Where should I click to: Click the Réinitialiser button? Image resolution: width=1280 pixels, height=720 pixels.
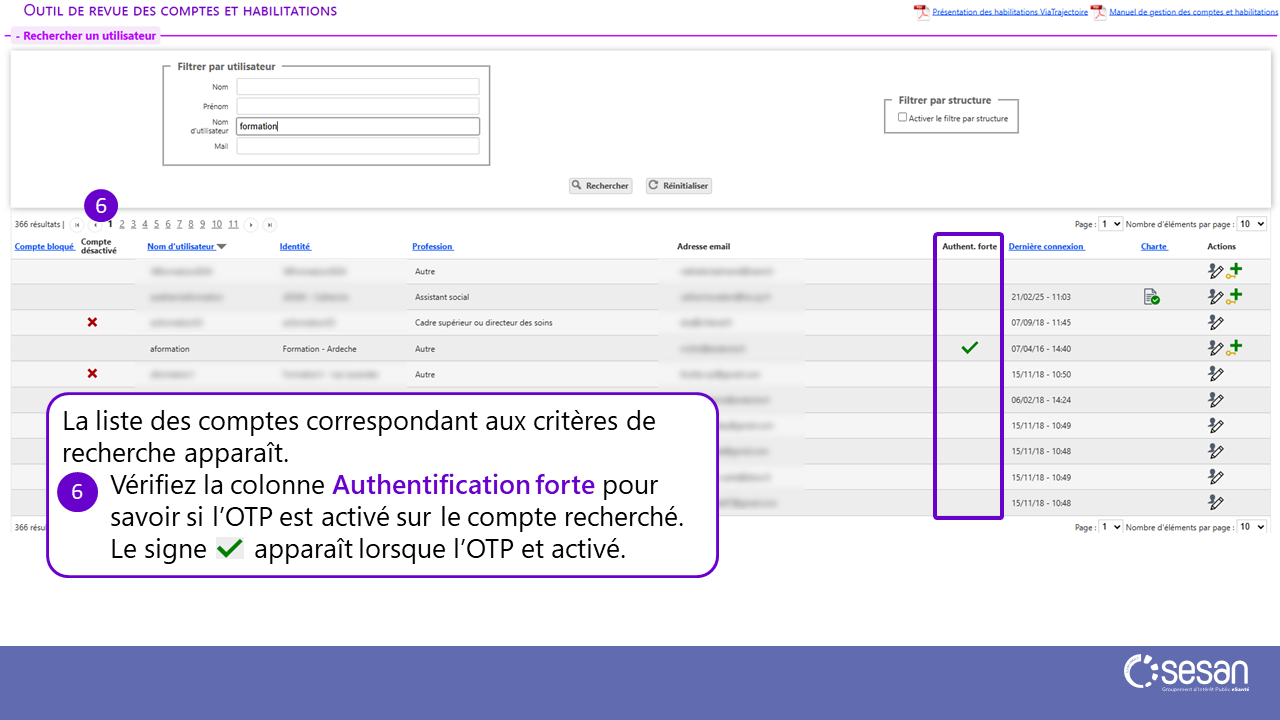click(679, 186)
